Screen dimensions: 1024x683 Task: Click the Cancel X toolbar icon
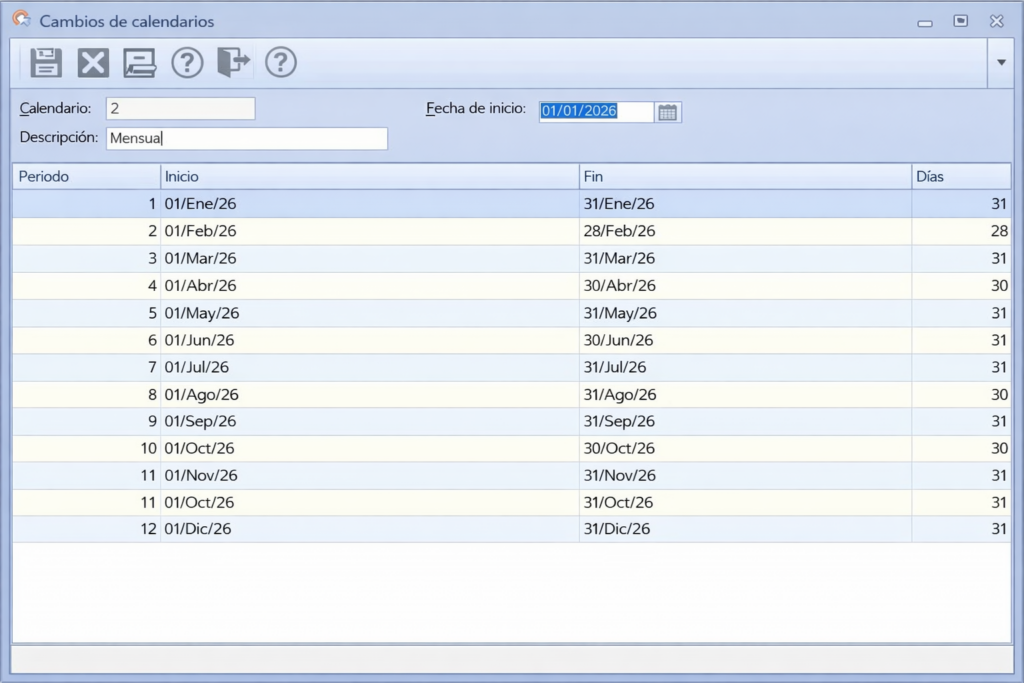pos(93,63)
